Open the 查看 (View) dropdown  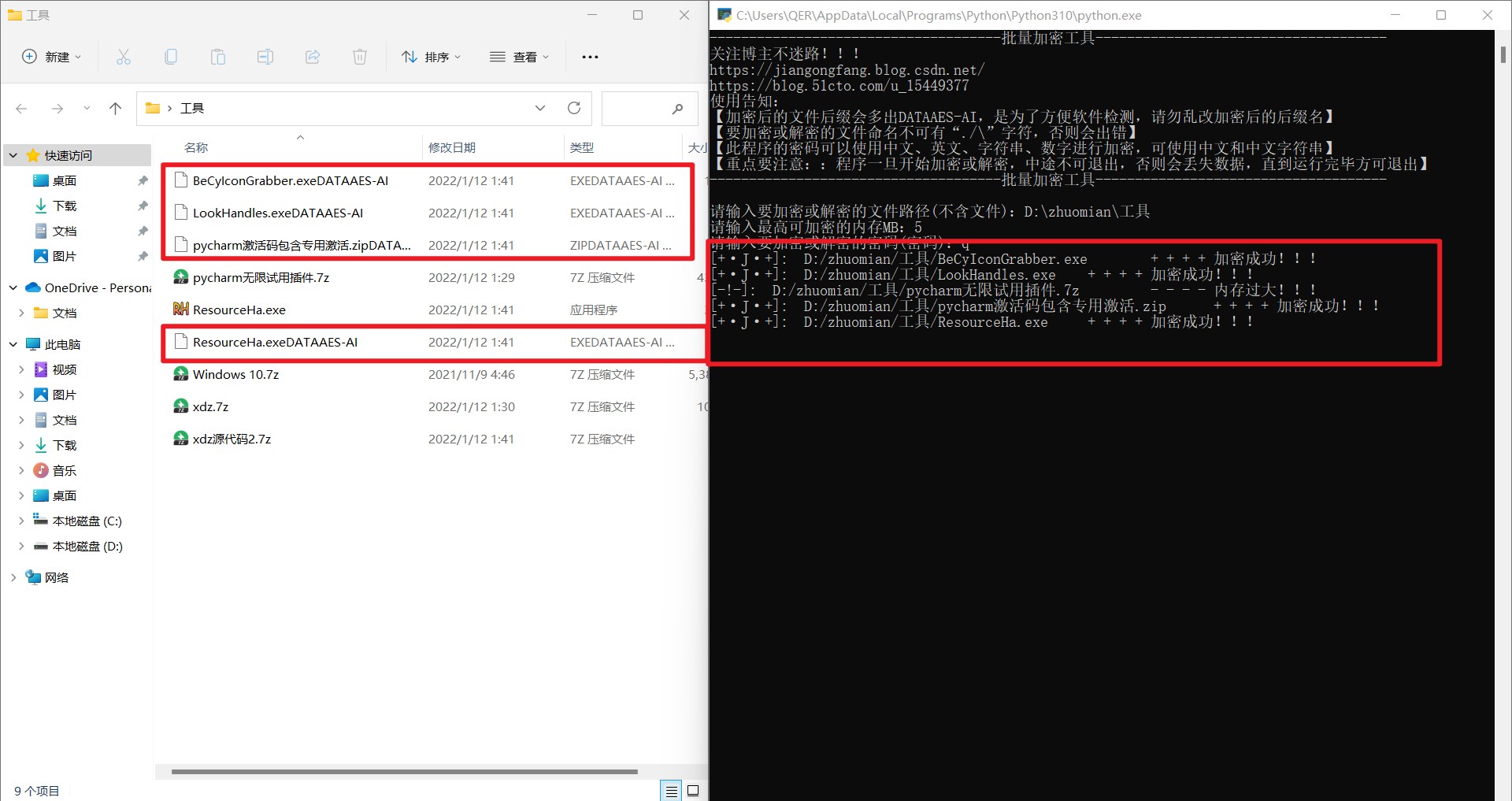pos(520,56)
